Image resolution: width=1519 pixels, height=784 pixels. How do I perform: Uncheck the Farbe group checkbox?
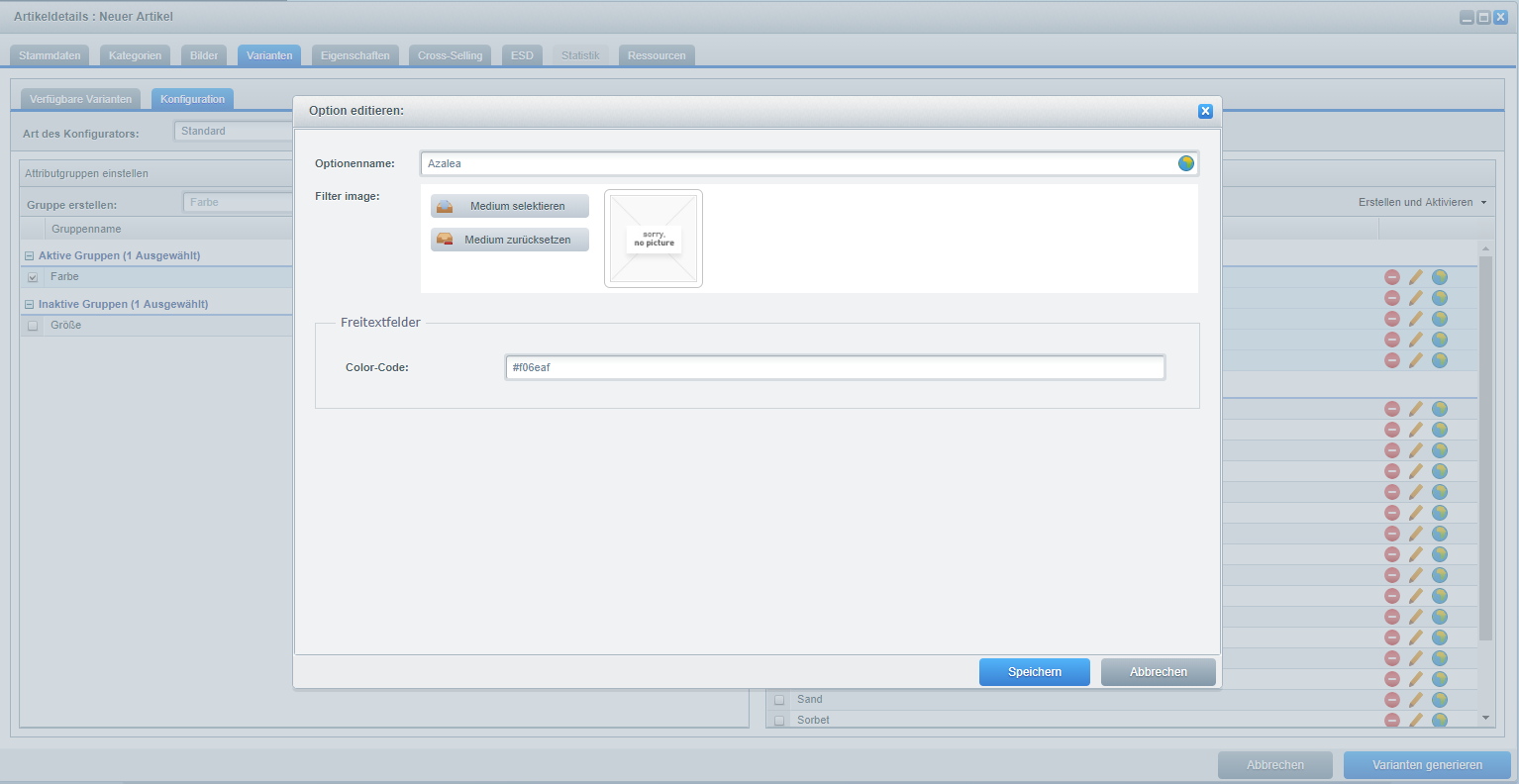(33, 277)
